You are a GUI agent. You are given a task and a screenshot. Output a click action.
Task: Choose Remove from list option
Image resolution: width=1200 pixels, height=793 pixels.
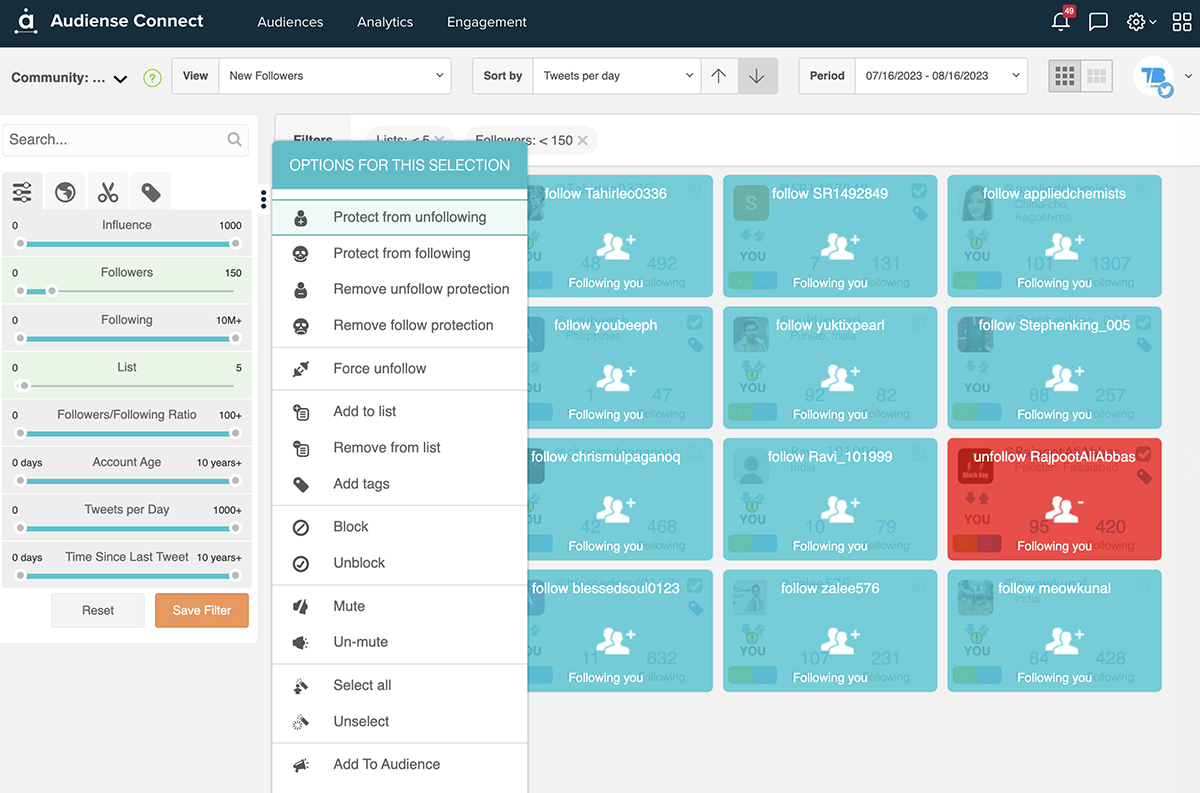point(400,447)
